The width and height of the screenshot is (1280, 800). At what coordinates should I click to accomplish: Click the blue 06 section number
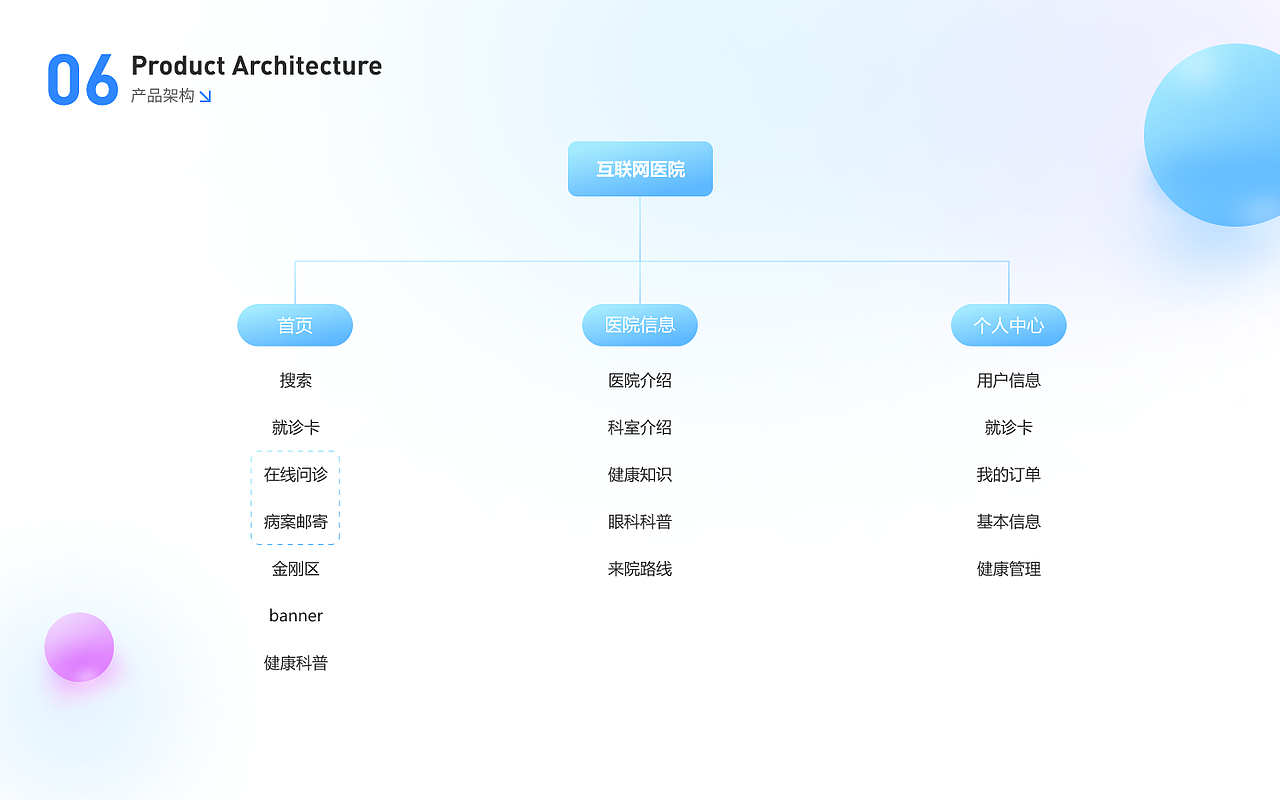click(83, 79)
